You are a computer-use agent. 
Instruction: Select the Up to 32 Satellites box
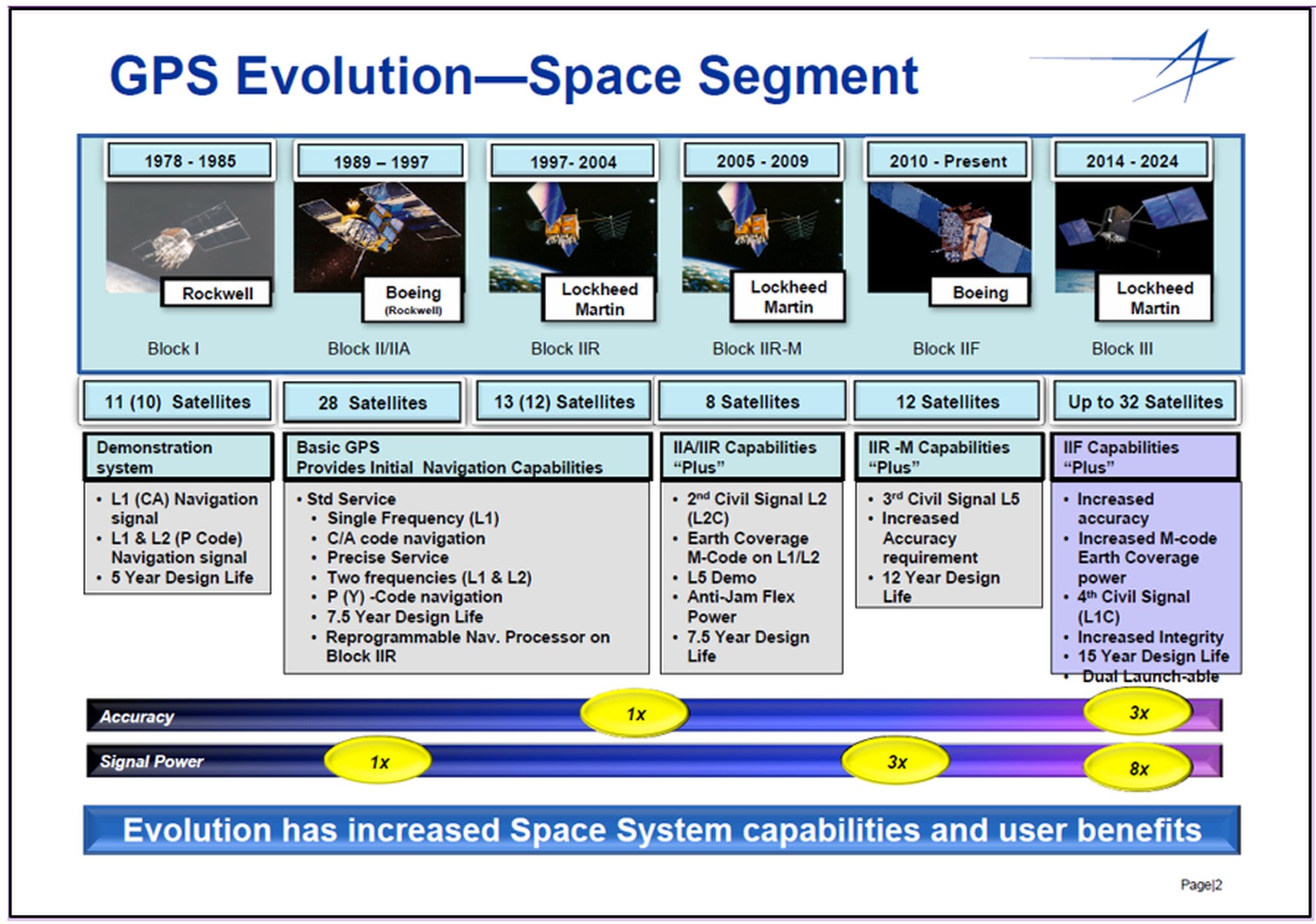(x=1145, y=401)
